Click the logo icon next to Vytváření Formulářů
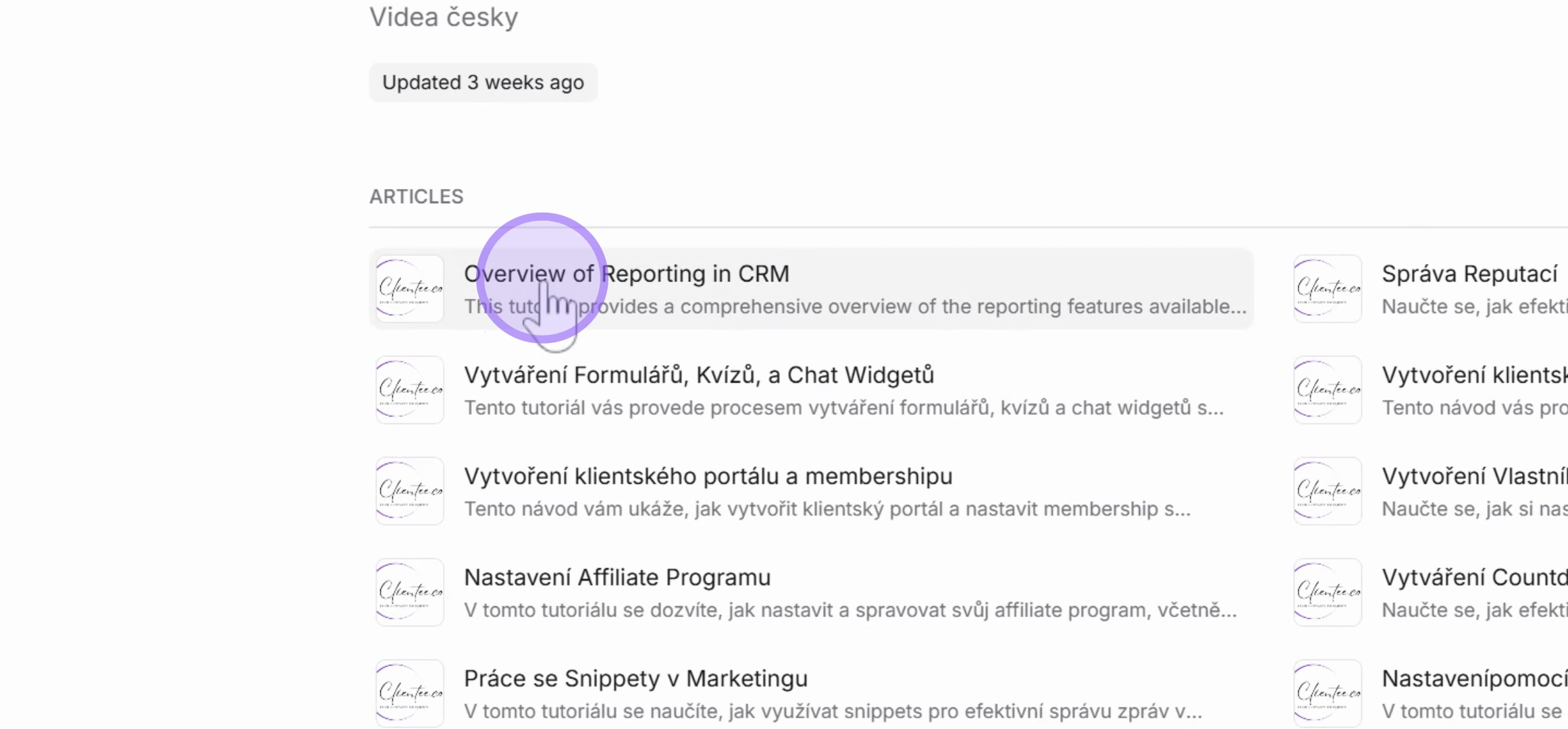Image resolution: width=1568 pixels, height=729 pixels. 410,390
